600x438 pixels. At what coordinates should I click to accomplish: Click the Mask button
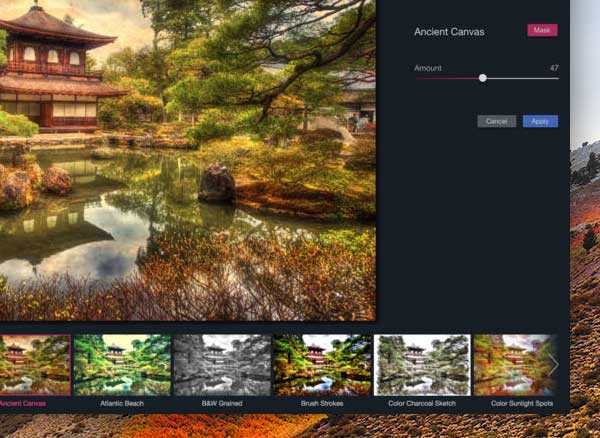point(542,30)
